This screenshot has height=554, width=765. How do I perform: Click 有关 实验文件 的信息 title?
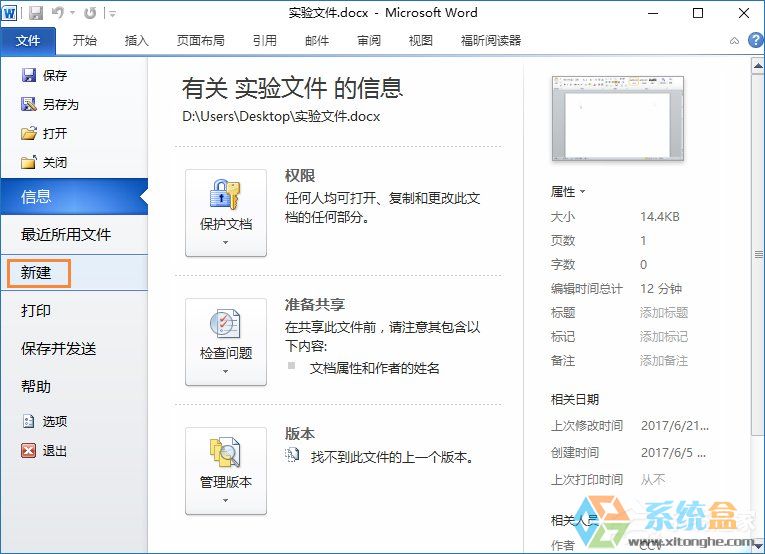[x=292, y=88]
